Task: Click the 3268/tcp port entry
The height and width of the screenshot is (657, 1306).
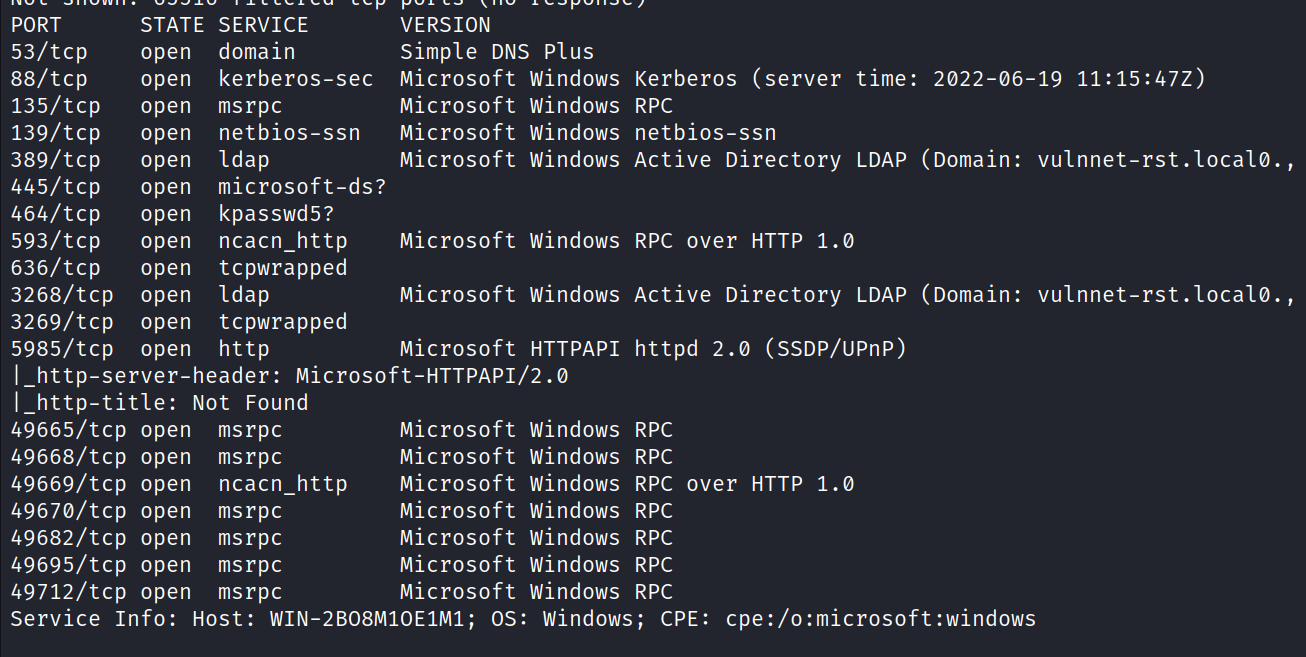Action: point(62,295)
